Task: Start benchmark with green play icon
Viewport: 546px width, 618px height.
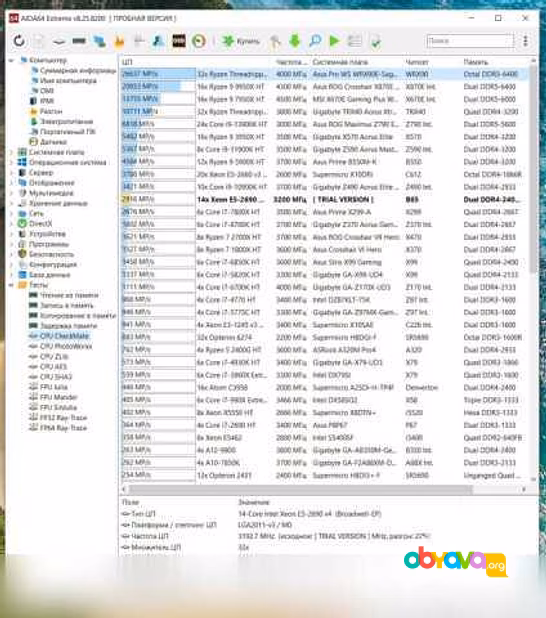Action: click(334, 41)
